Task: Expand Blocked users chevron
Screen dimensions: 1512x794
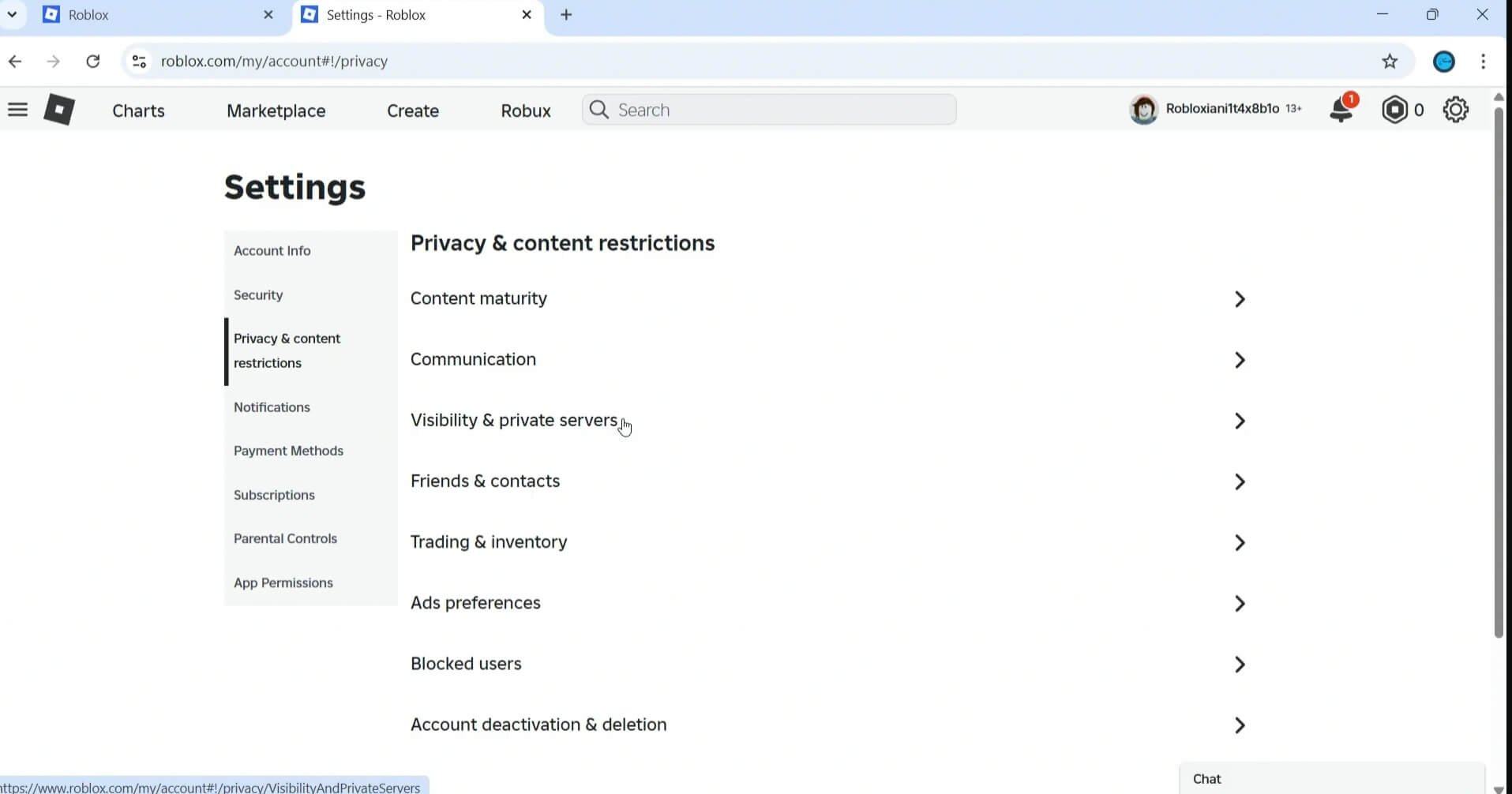Action: click(x=1240, y=665)
